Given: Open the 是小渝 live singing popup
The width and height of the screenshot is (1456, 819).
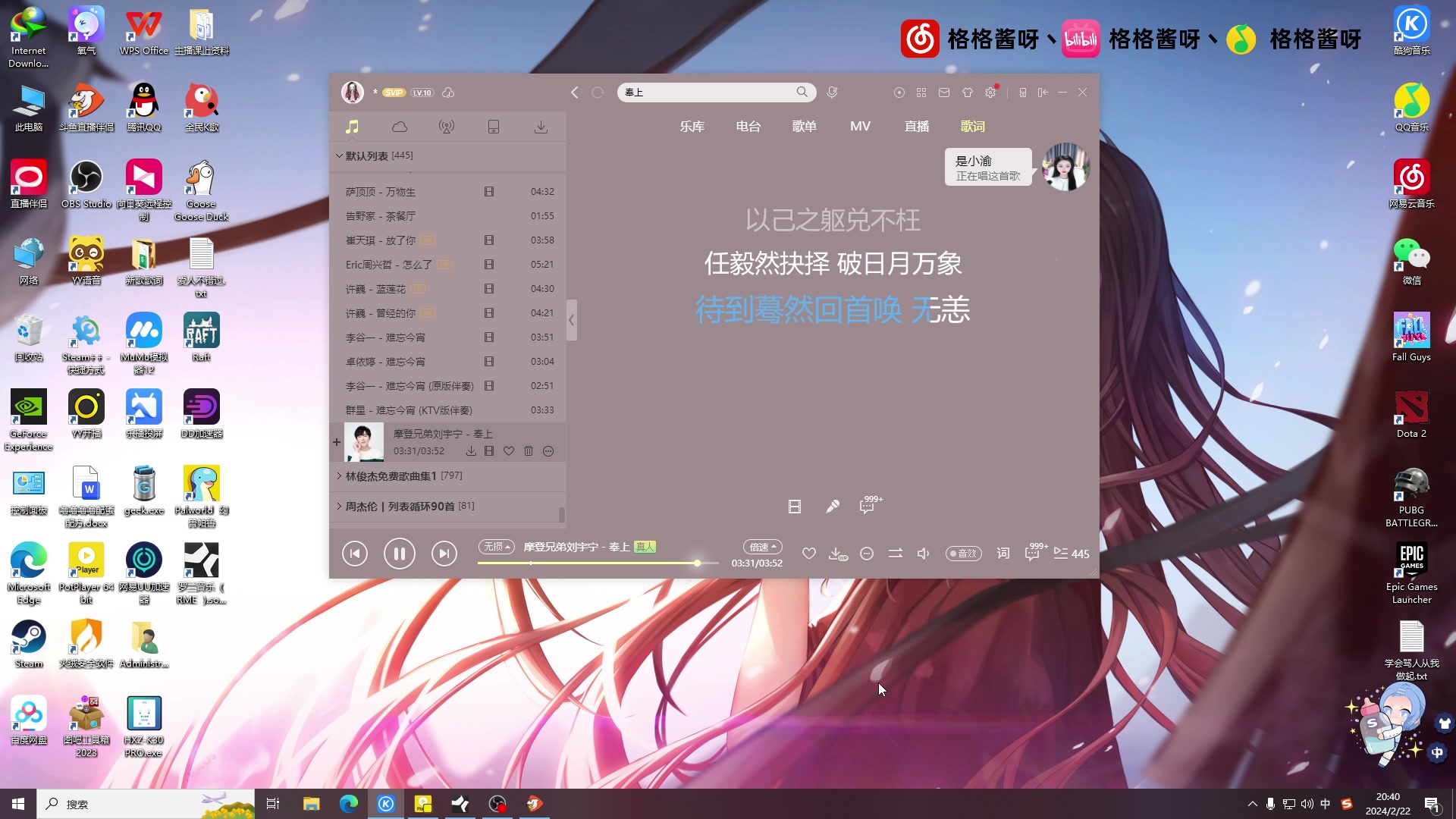Looking at the screenshot, I should point(988,168).
